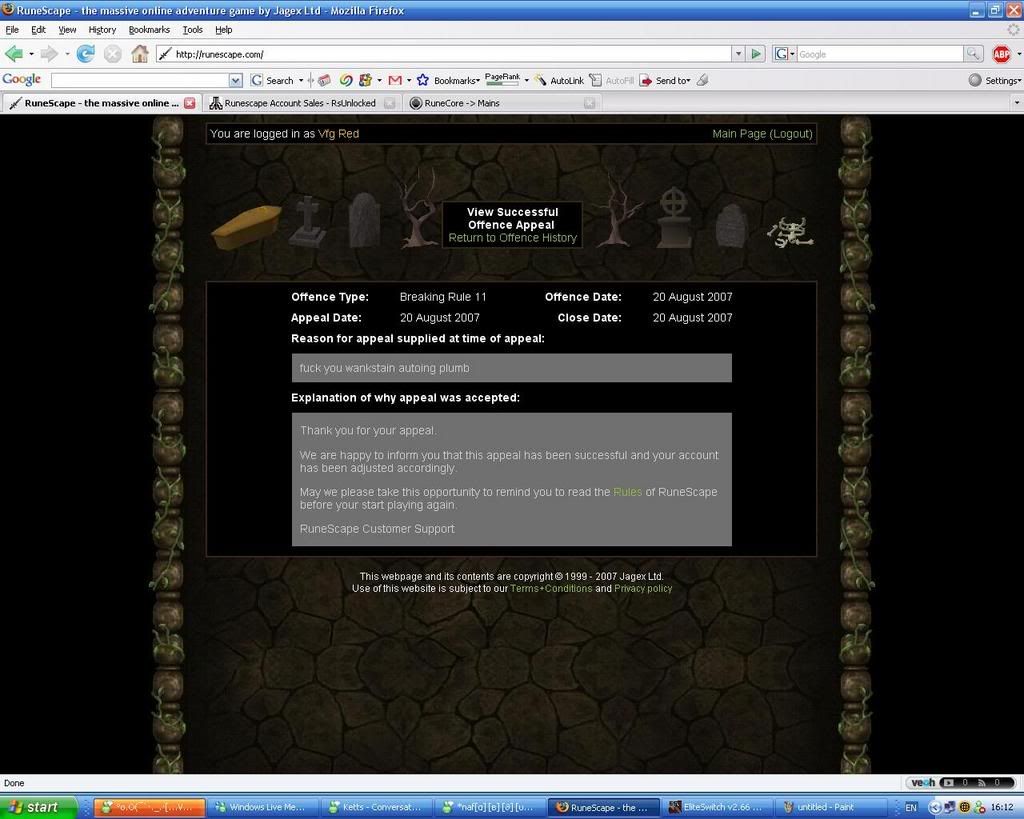Click the green Back arrow button
This screenshot has height=819, width=1024.
[x=13, y=54]
